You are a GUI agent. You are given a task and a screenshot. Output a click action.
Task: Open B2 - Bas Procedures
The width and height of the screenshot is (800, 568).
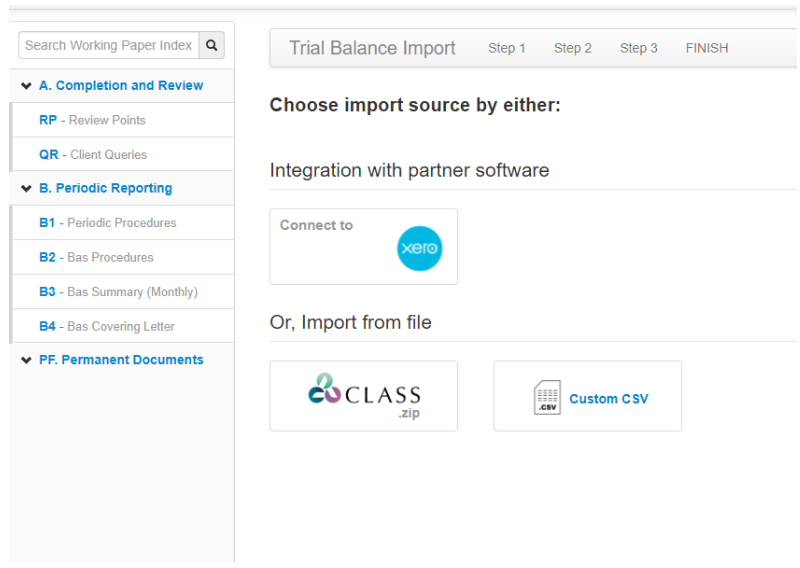96,257
